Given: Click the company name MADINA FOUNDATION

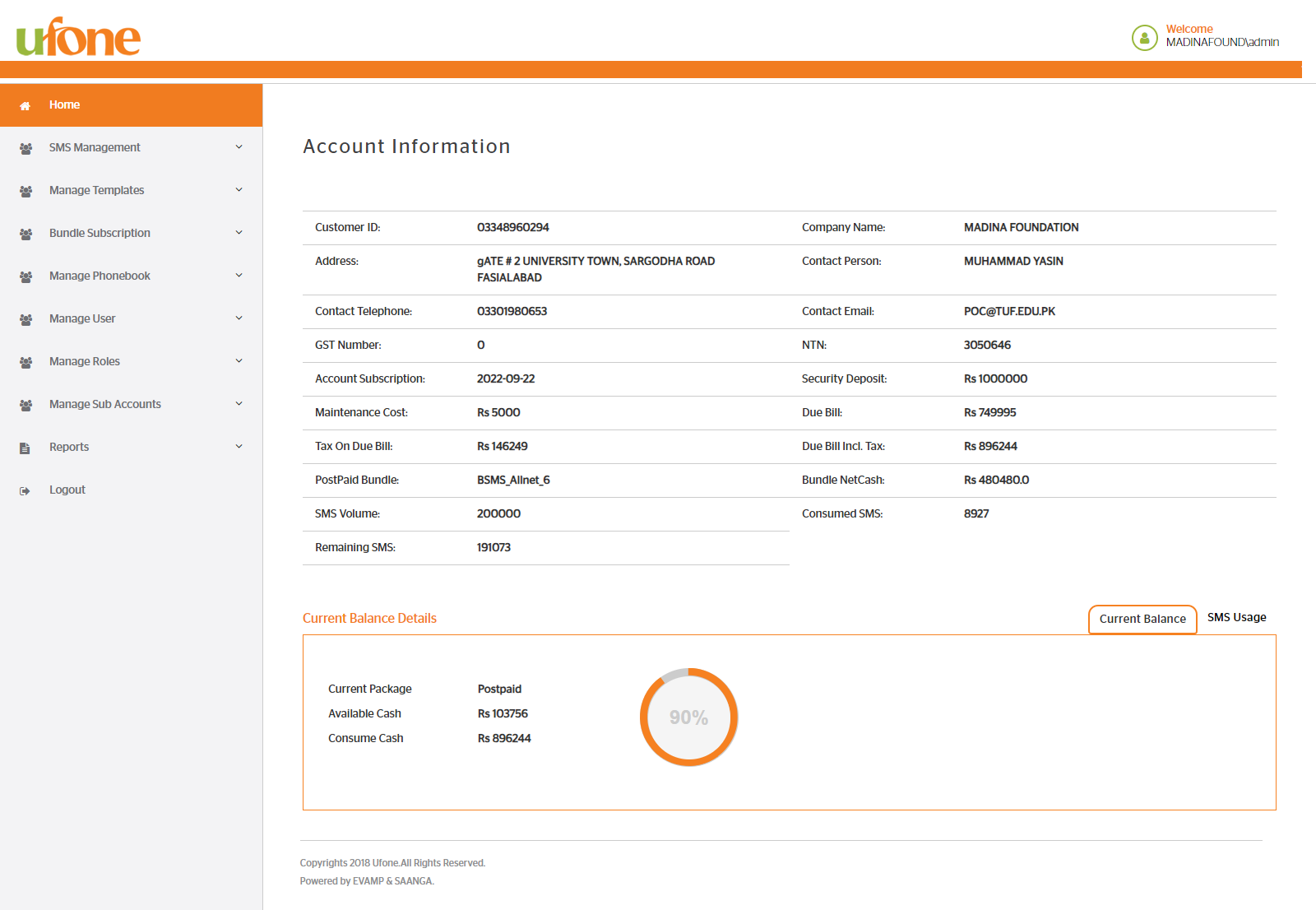Looking at the screenshot, I should tap(1022, 228).
